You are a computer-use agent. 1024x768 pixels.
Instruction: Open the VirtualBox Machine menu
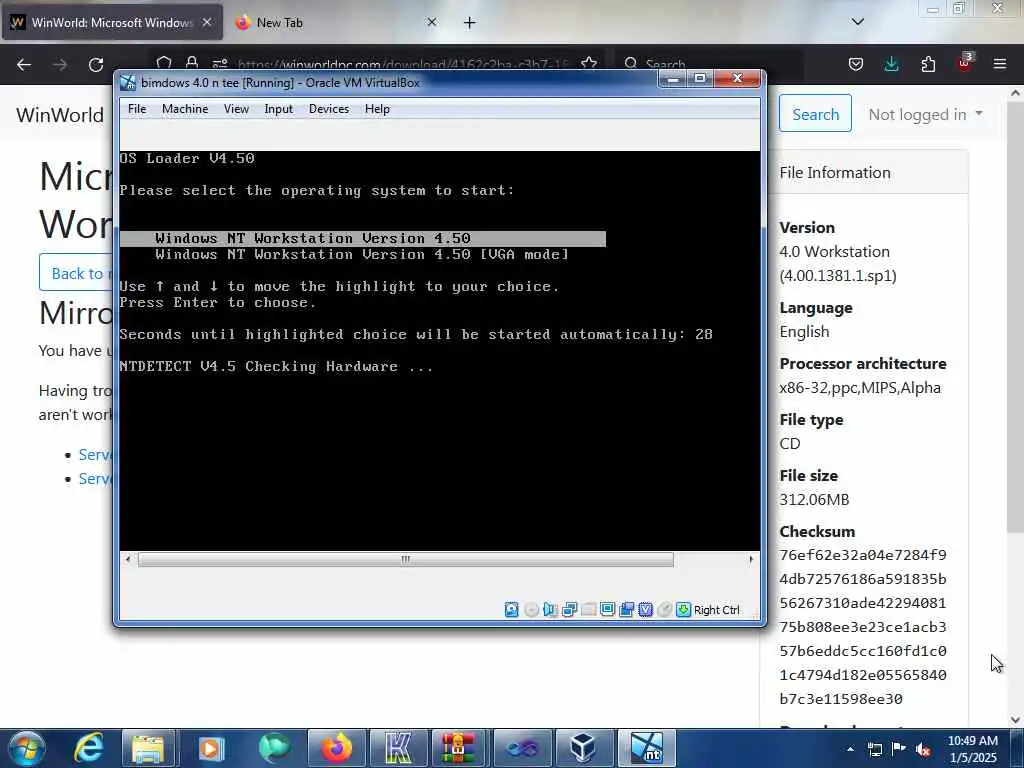tap(185, 109)
